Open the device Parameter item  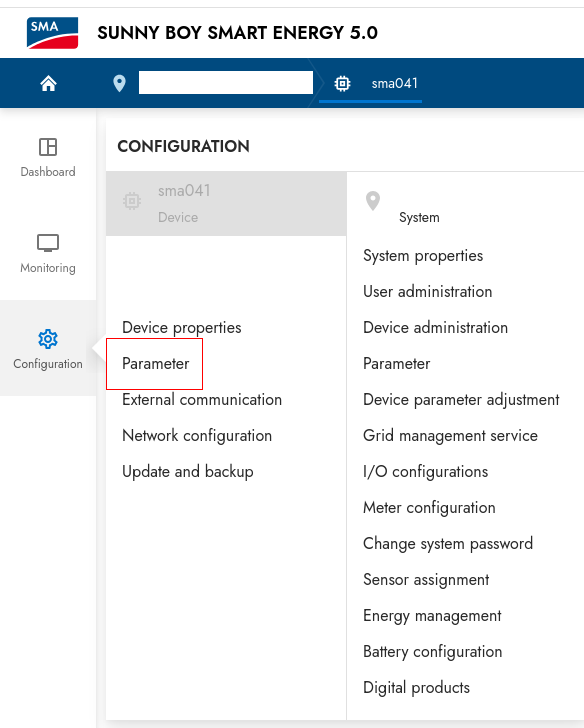(156, 364)
